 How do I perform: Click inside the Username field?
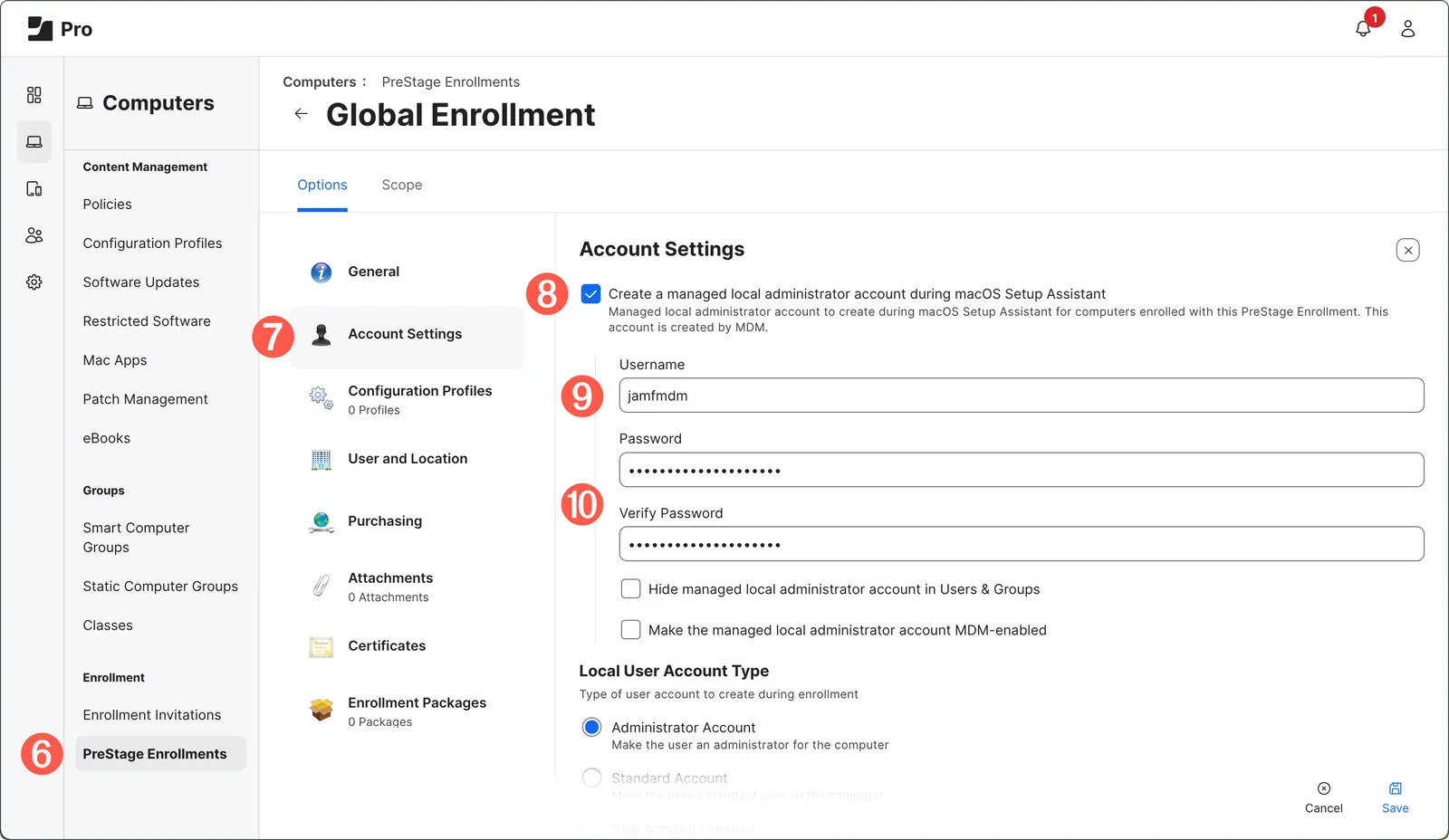tap(1021, 396)
